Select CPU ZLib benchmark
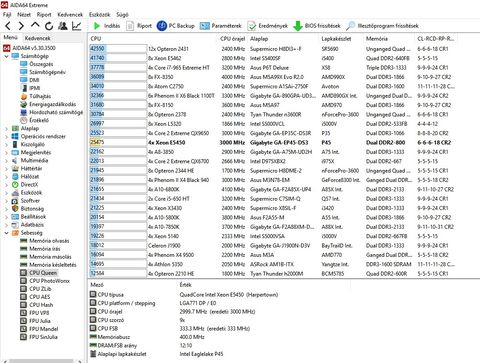 [x=36, y=289]
